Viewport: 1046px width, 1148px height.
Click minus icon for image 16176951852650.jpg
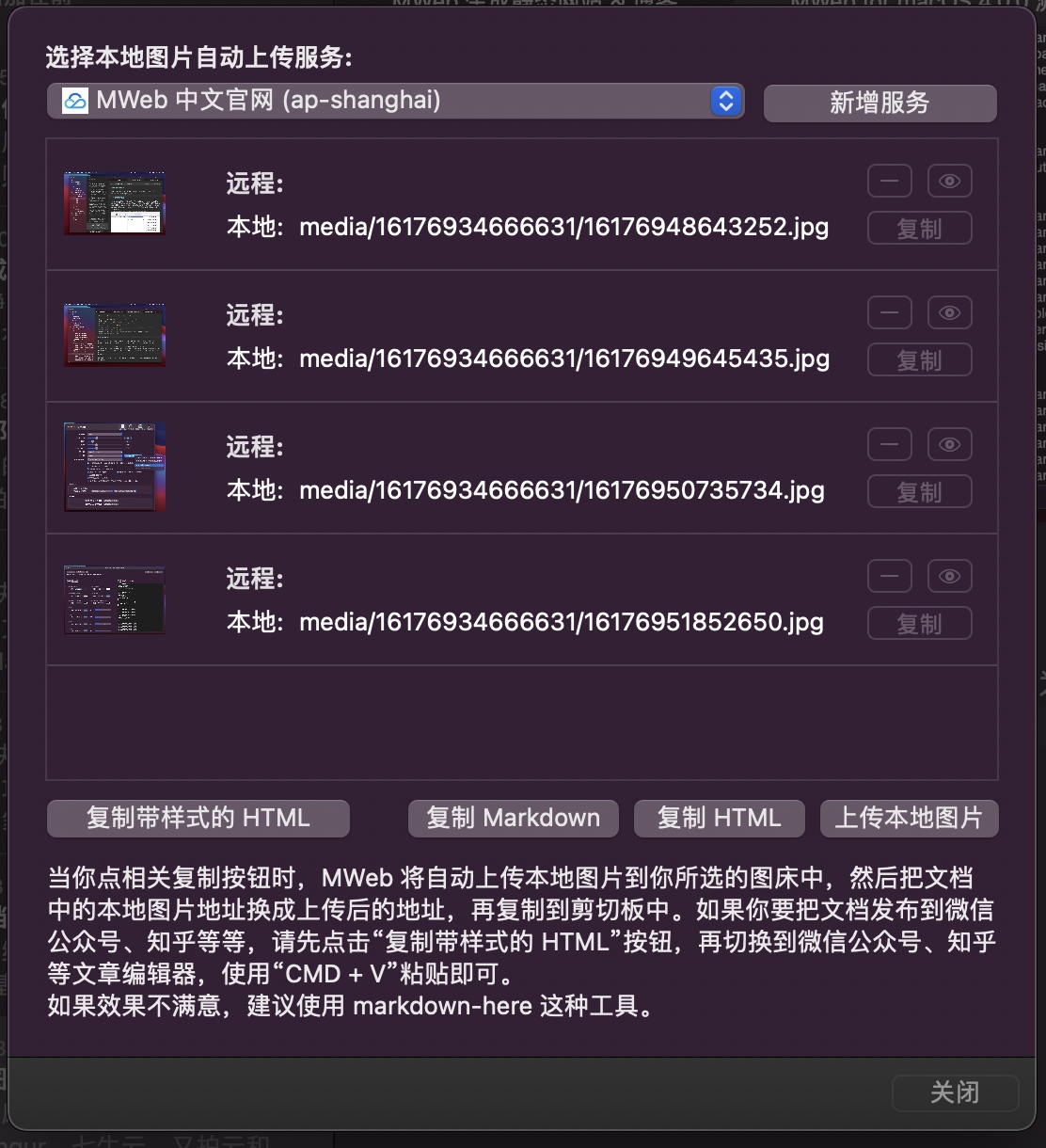[x=889, y=576]
